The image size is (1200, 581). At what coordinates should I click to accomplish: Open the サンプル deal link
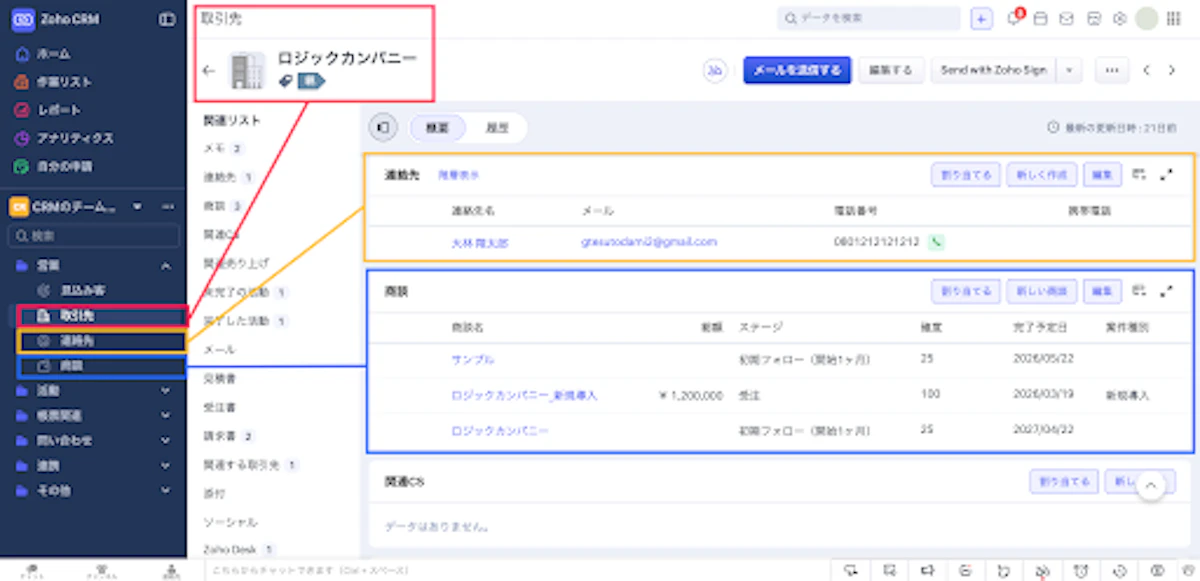click(x=472, y=359)
